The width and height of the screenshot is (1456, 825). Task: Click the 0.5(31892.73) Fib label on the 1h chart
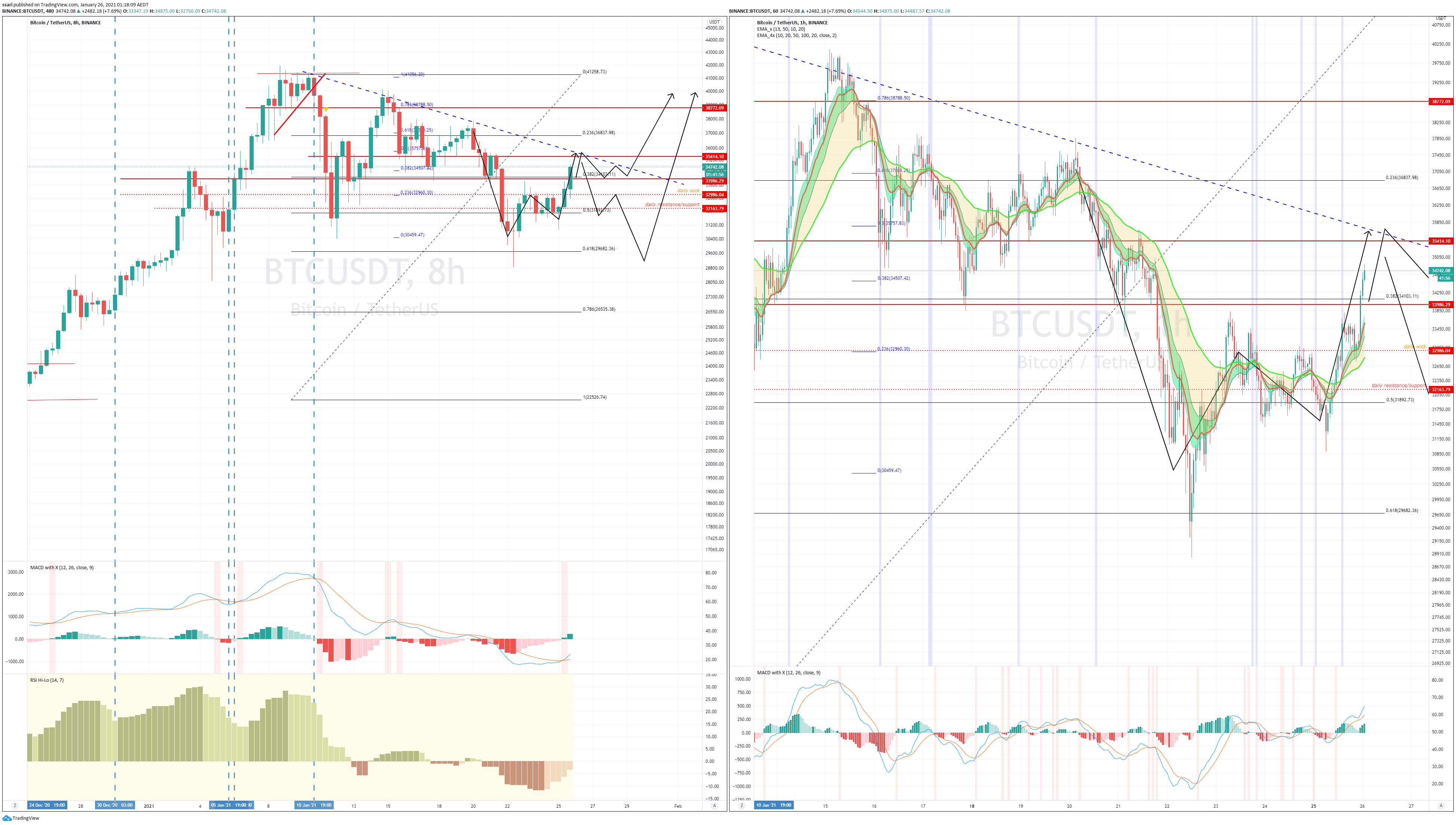pyautogui.click(x=1400, y=399)
